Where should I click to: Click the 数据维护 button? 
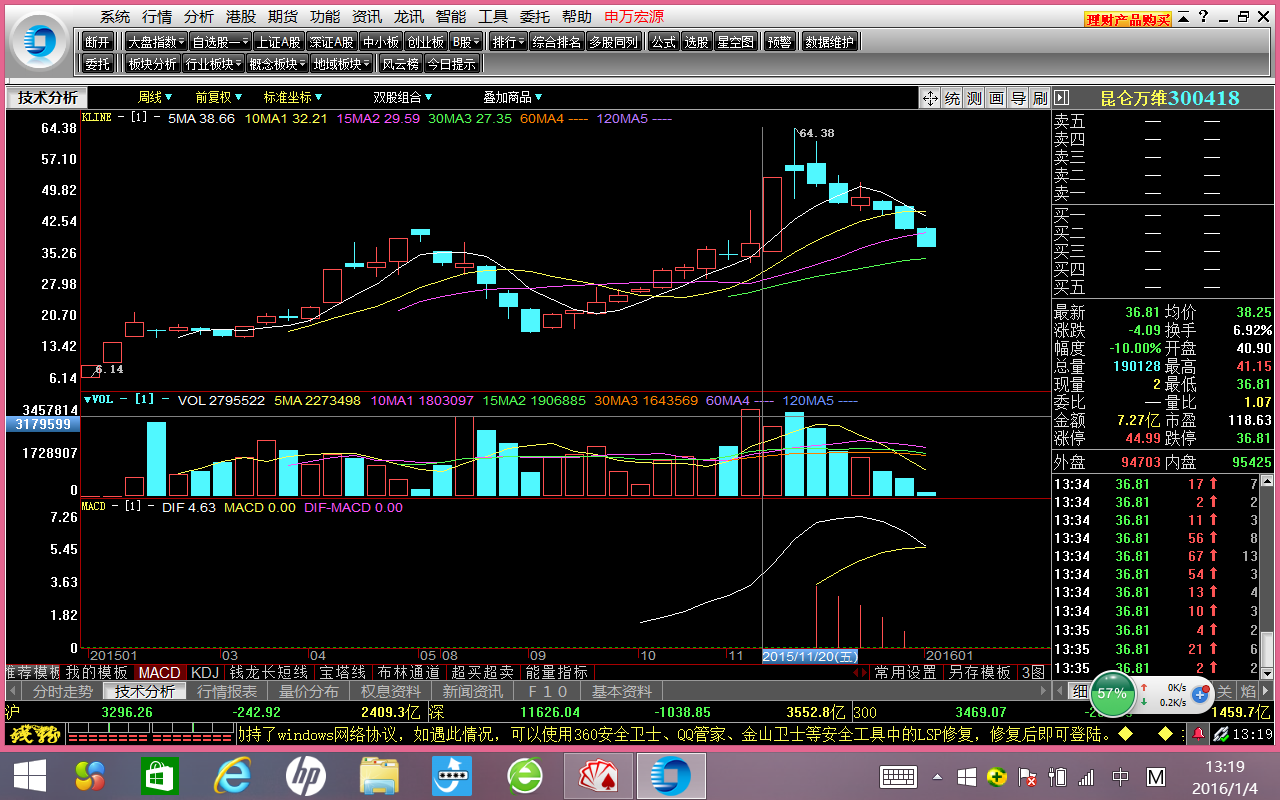pos(830,42)
